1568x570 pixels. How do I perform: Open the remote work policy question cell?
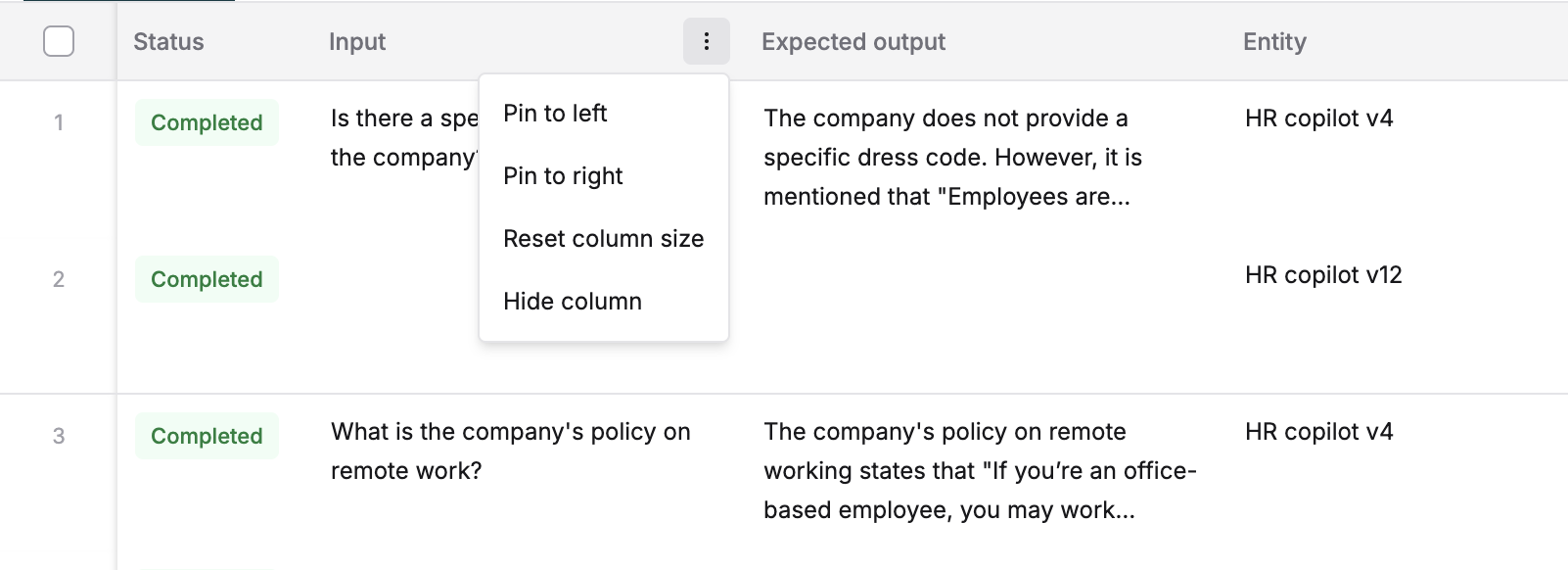(x=510, y=451)
